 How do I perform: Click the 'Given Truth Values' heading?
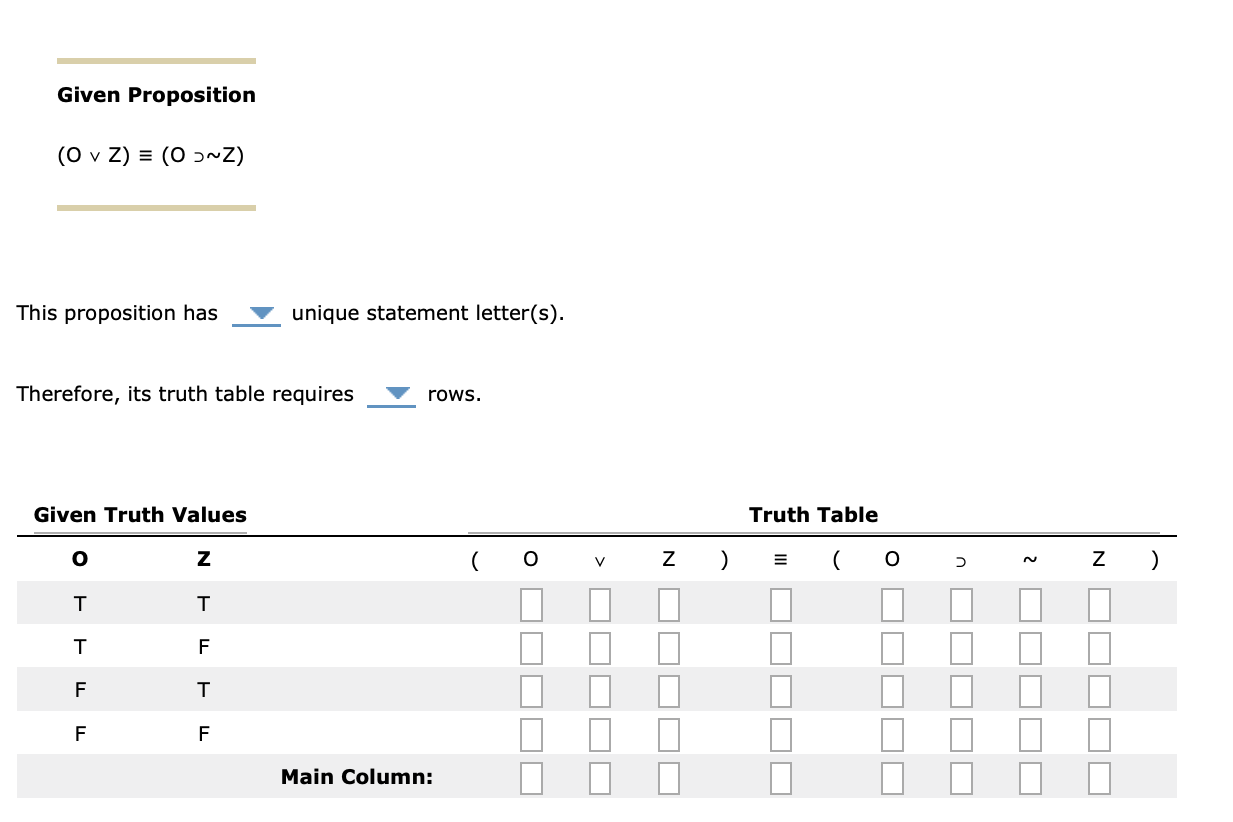(x=139, y=515)
